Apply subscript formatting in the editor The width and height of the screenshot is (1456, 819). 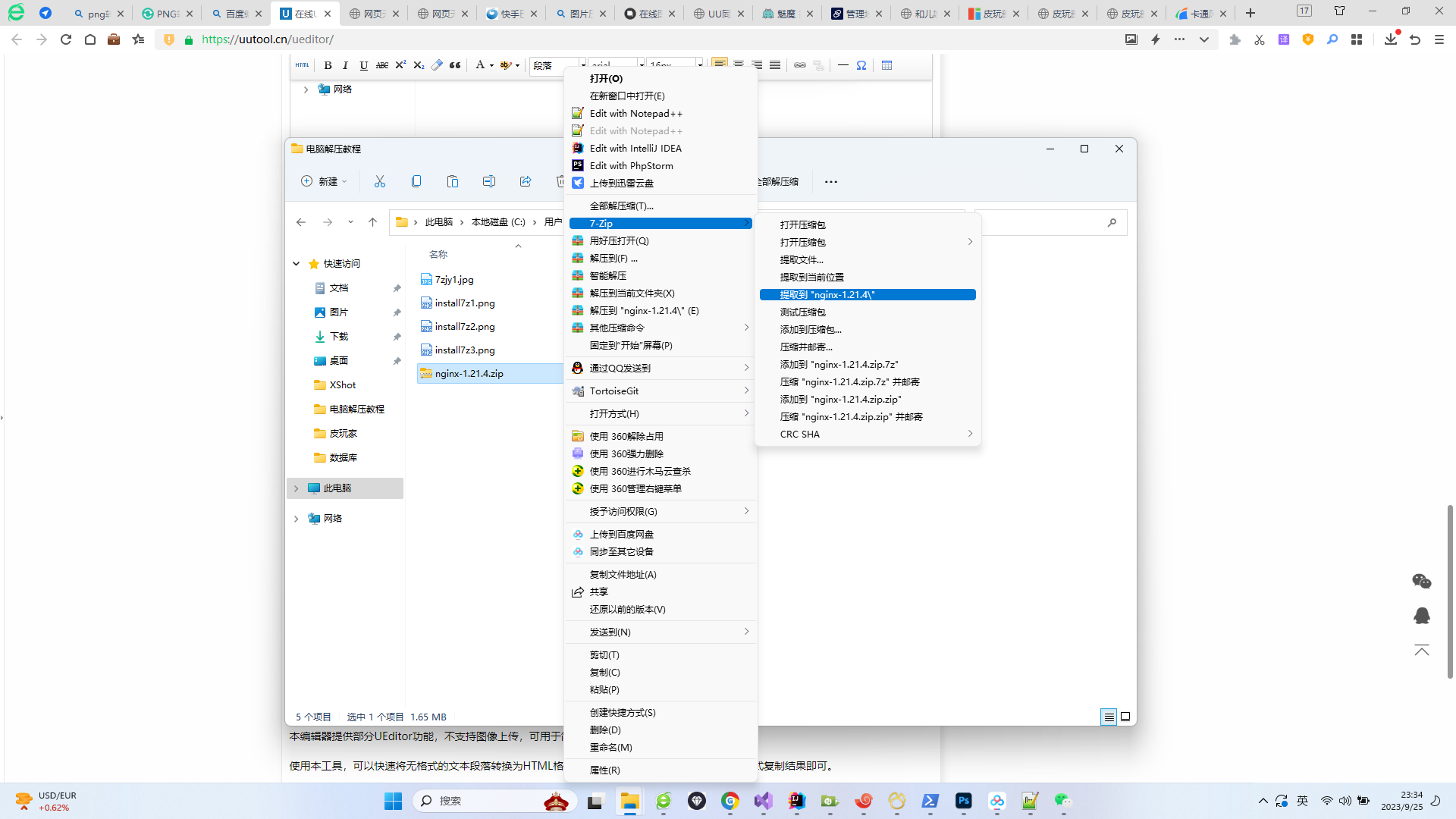419,66
